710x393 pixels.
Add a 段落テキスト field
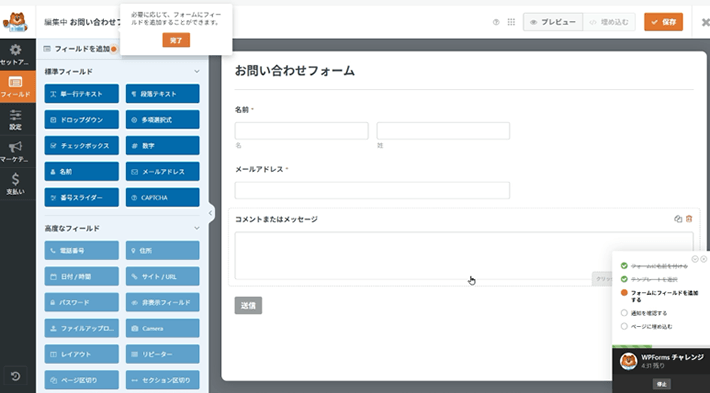(x=163, y=94)
